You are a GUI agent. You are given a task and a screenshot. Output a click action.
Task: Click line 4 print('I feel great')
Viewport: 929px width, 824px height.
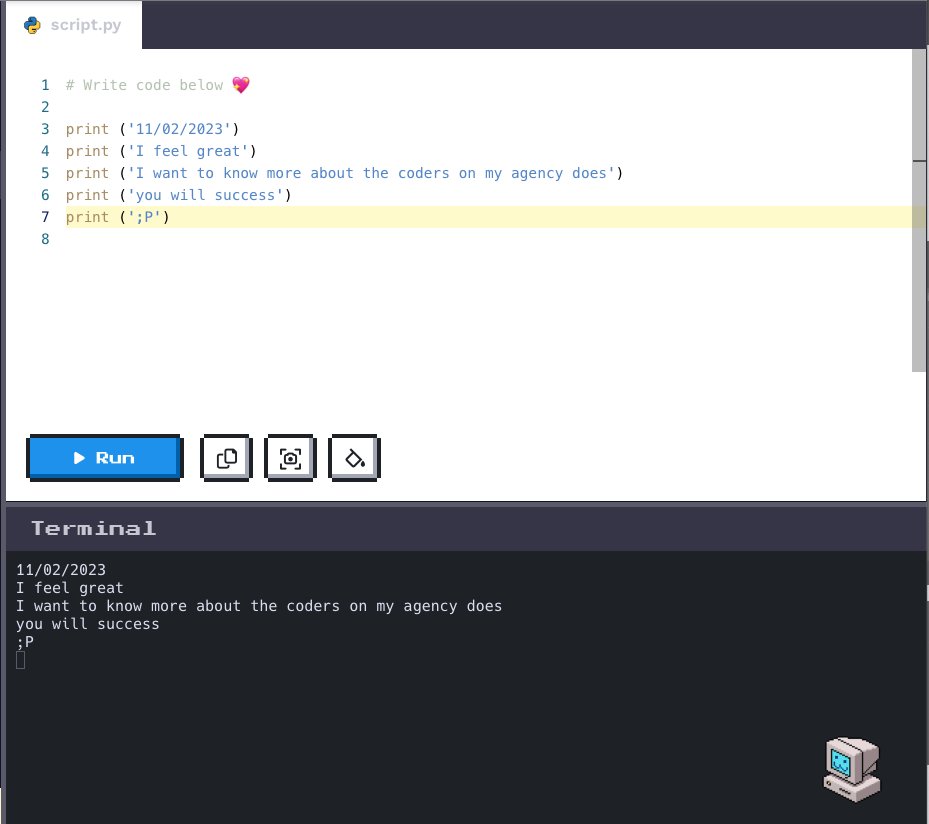[x=161, y=151]
